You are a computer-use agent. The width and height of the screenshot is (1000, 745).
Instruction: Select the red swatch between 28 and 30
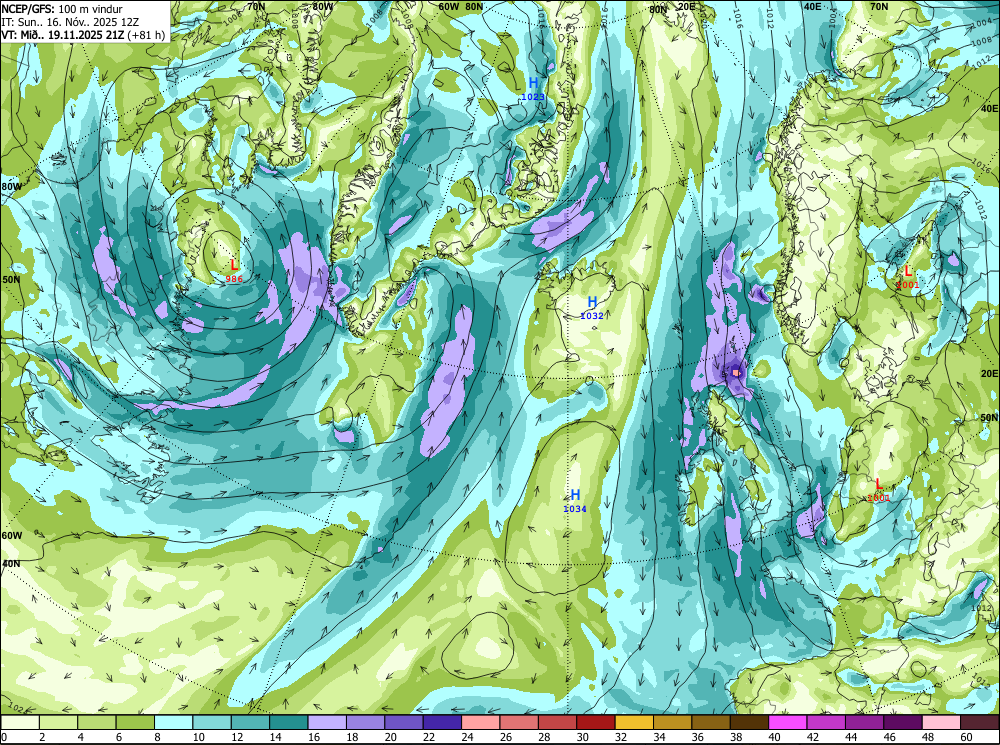click(557, 722)
